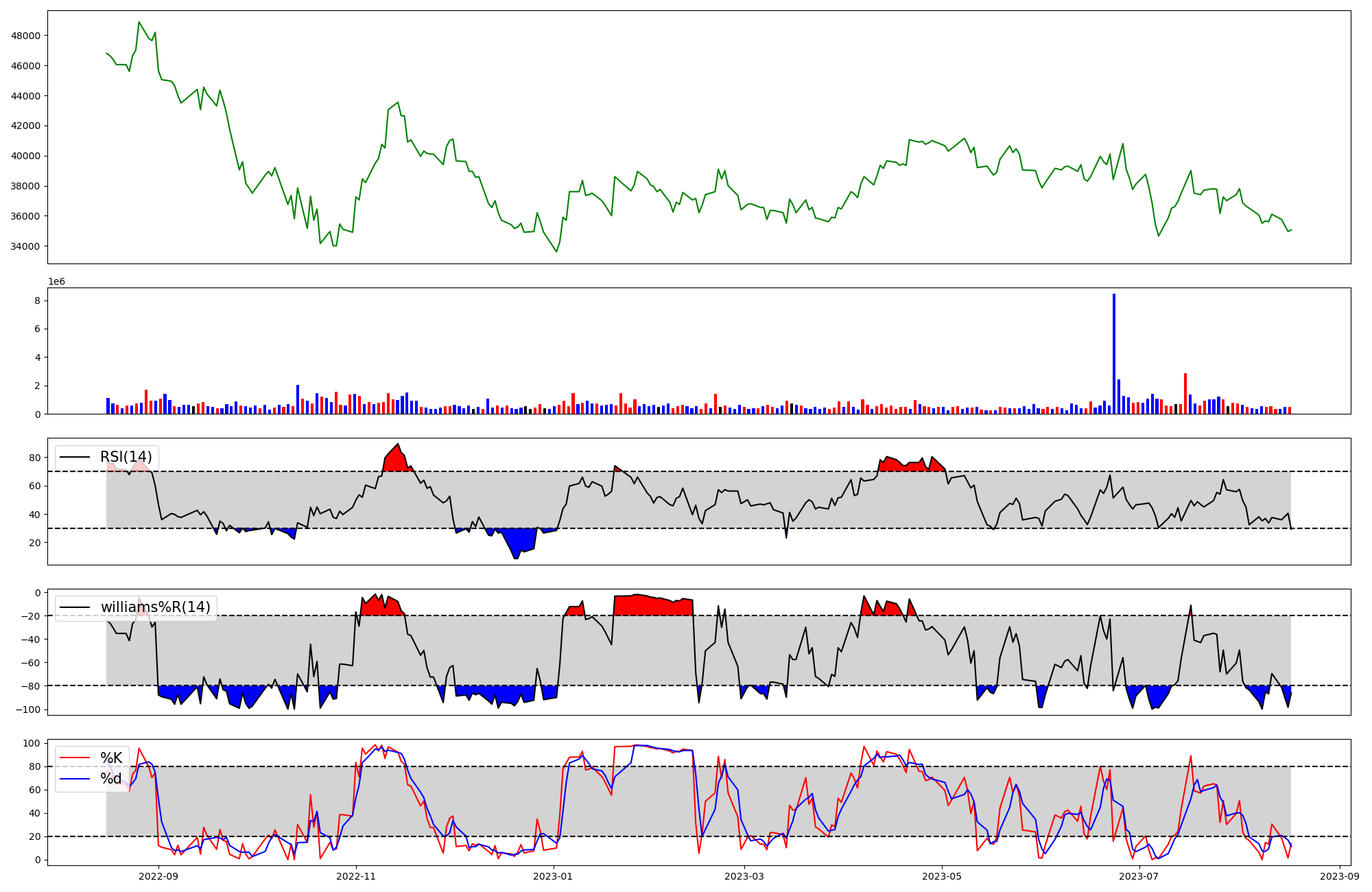
Task: Click the 2023-01 x-axis date label
Action: point(553,876)
